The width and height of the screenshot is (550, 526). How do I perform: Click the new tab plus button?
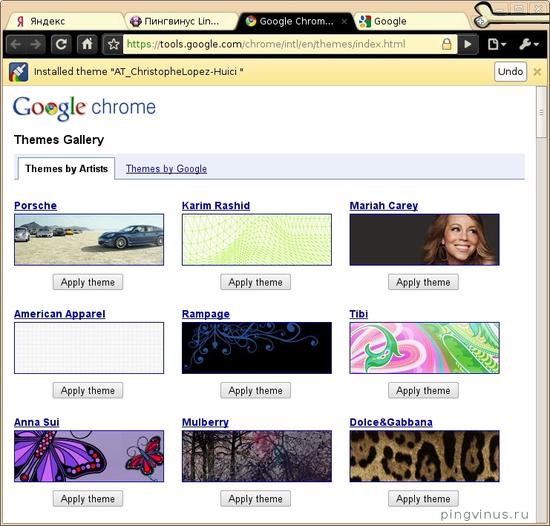pos(480,21)
